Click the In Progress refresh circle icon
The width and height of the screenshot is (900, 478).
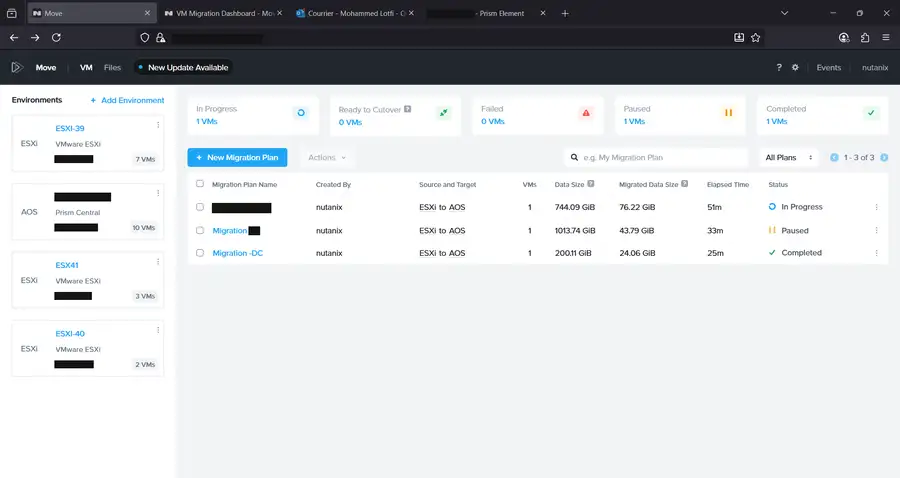301,113
